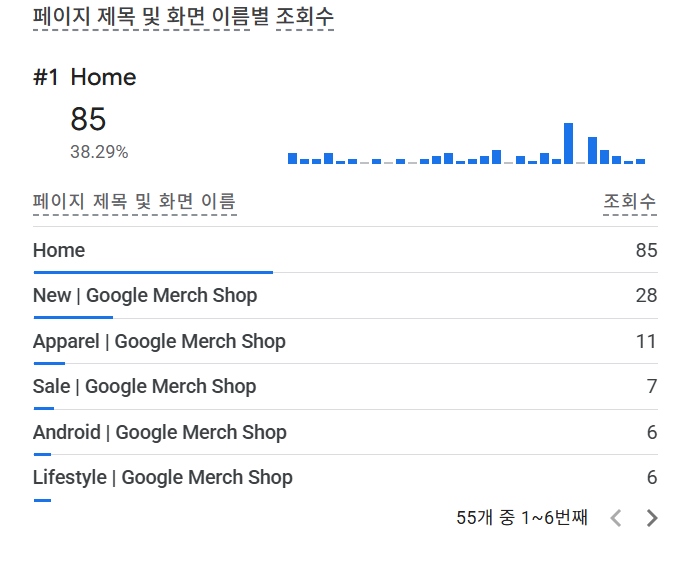This screenshot has width=693, height=561.
Task: Click the 85 total views figure
Action: 88,119
